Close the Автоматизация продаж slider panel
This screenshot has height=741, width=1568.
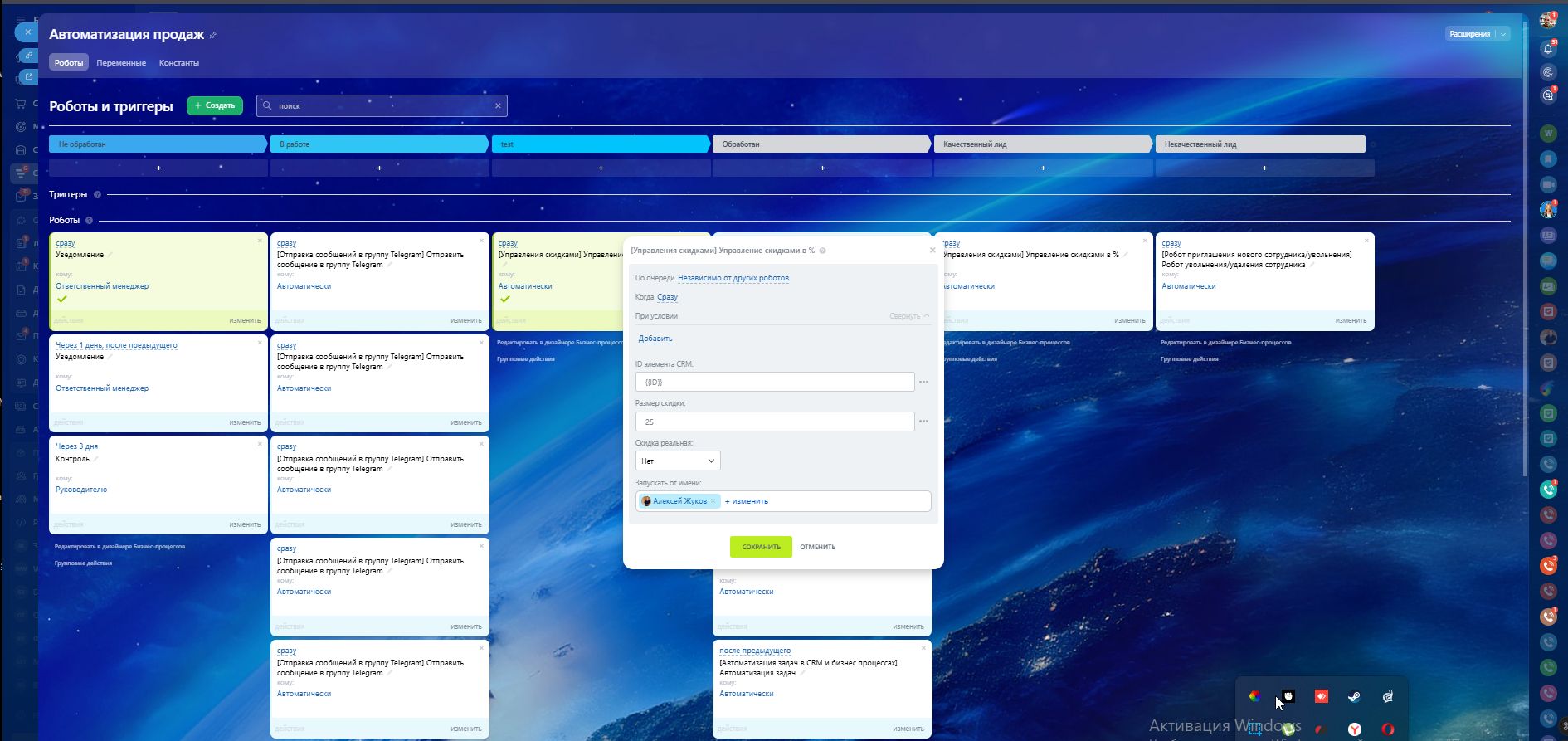click(x=27, y=32)
